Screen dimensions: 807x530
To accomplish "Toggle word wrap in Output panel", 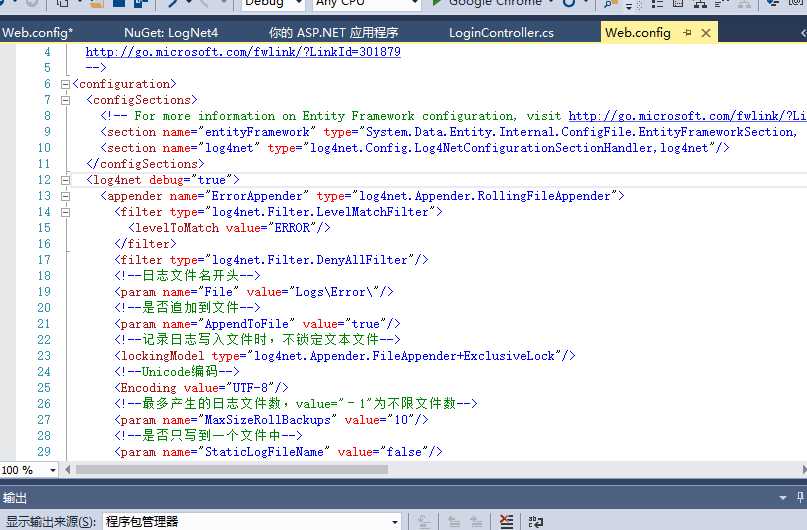I will pos(535,522).
